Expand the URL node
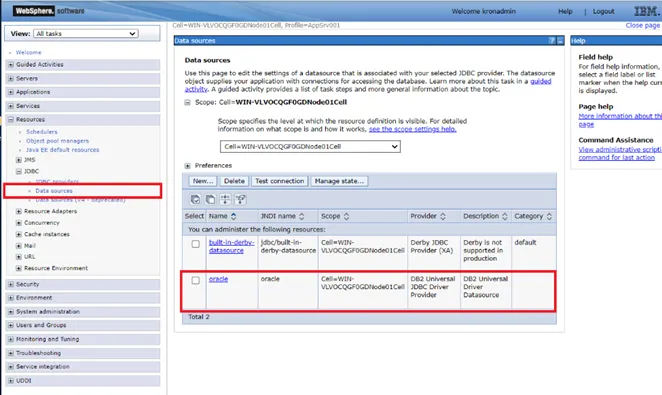The width and height of the screenshot is (662, 395). tap(19, 257)
